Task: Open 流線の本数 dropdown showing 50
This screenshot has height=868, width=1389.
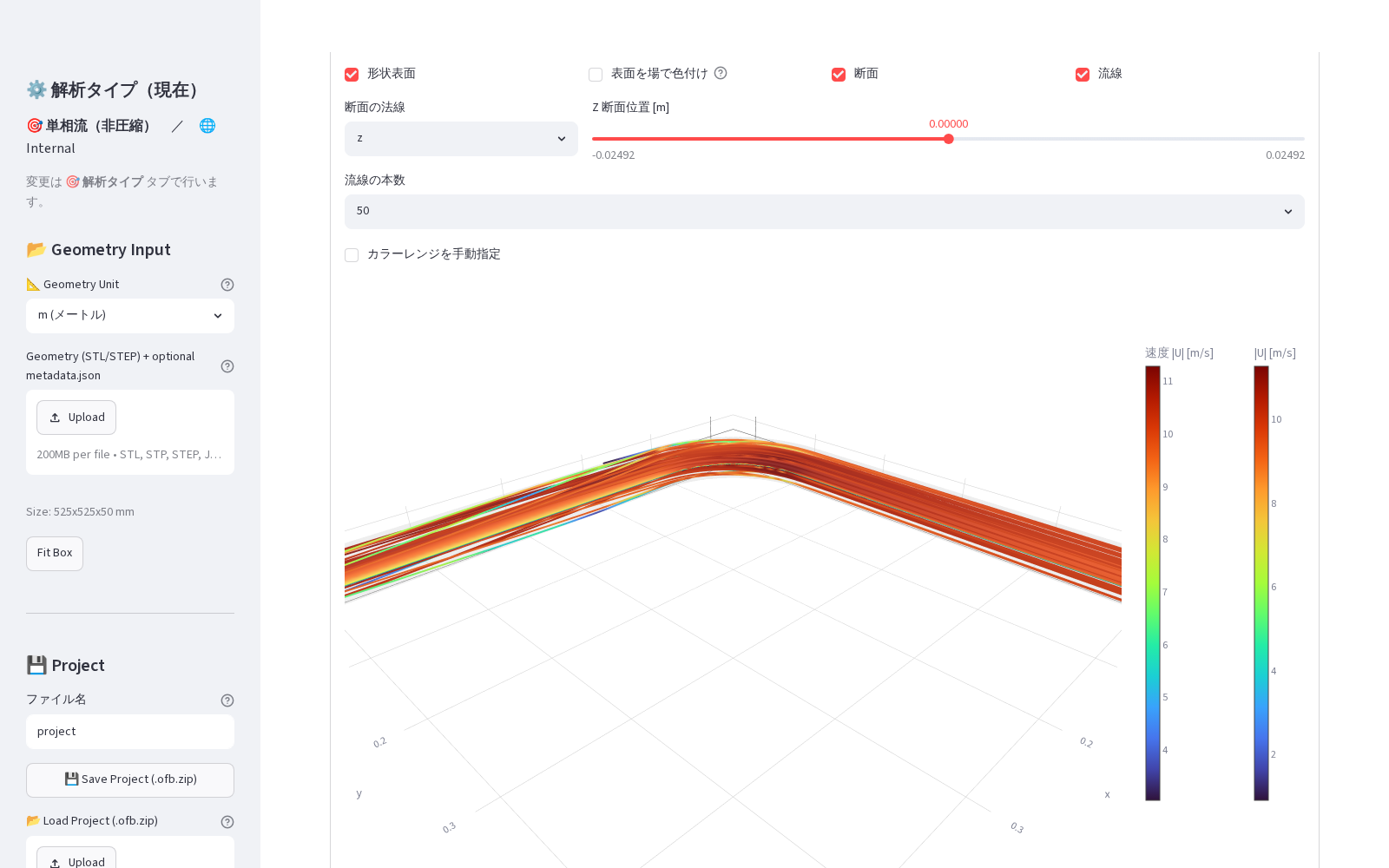Action: (824, 212)
